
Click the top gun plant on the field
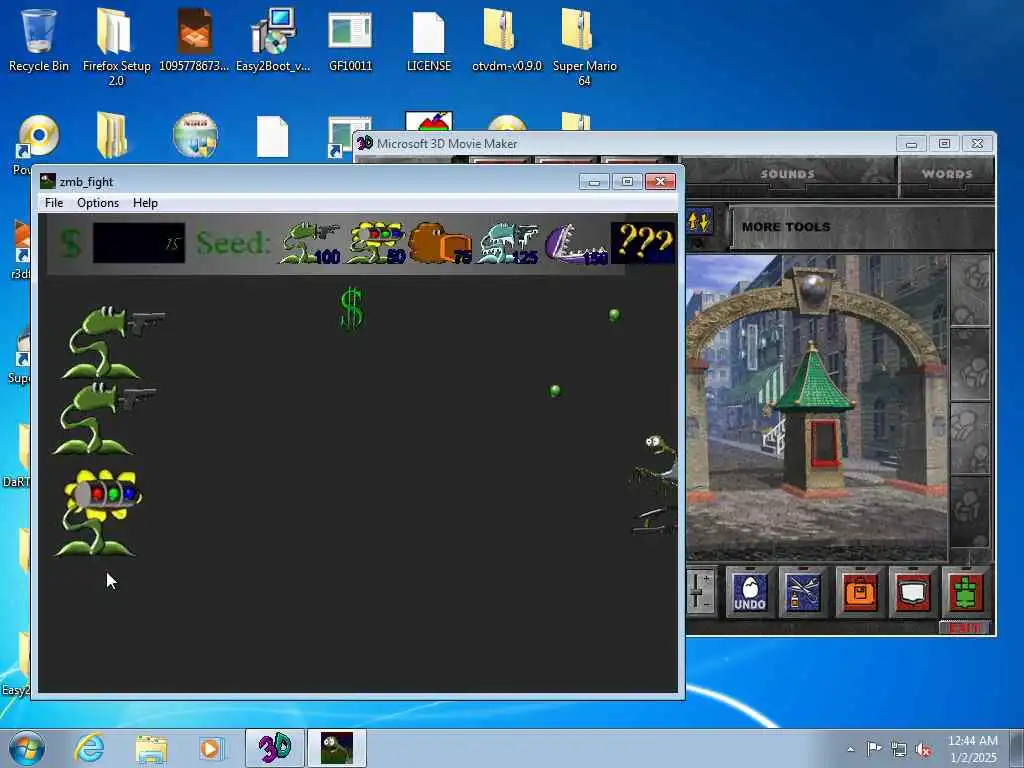click(112, 342)
